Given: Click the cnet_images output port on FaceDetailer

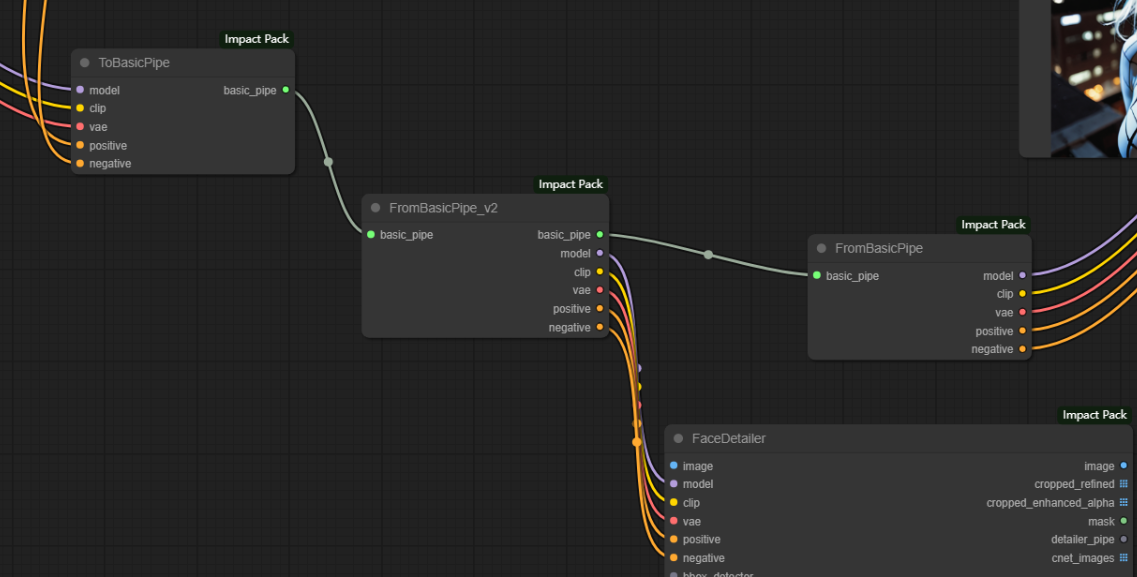Looking at the screenshot, I should click(x=1124, y=558).
